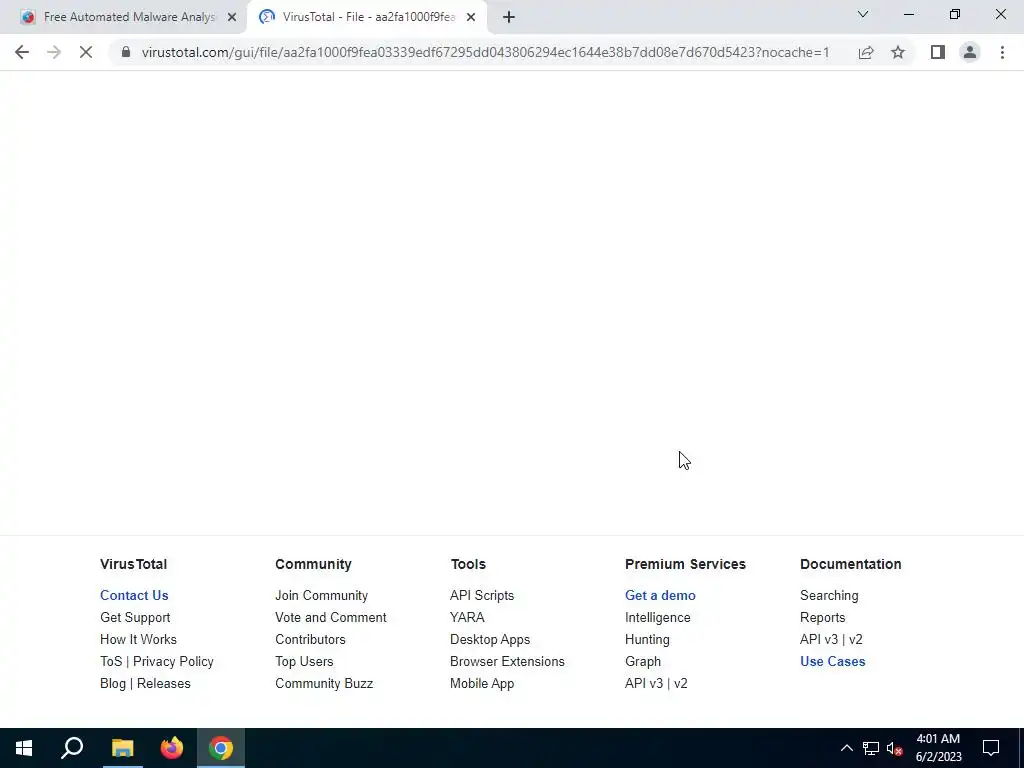Viewport: 1024px width, 768px height.
Task: Click the Chrome taskbar icon
Action: tap(221, 748)
